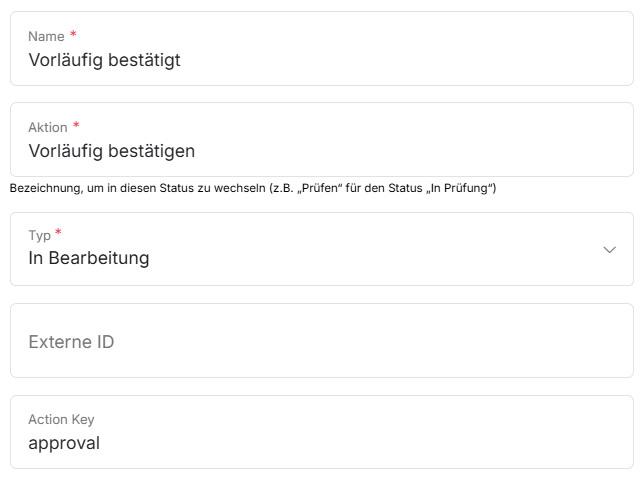Click the red asterisk beside Name

click(x=73, y=35)
